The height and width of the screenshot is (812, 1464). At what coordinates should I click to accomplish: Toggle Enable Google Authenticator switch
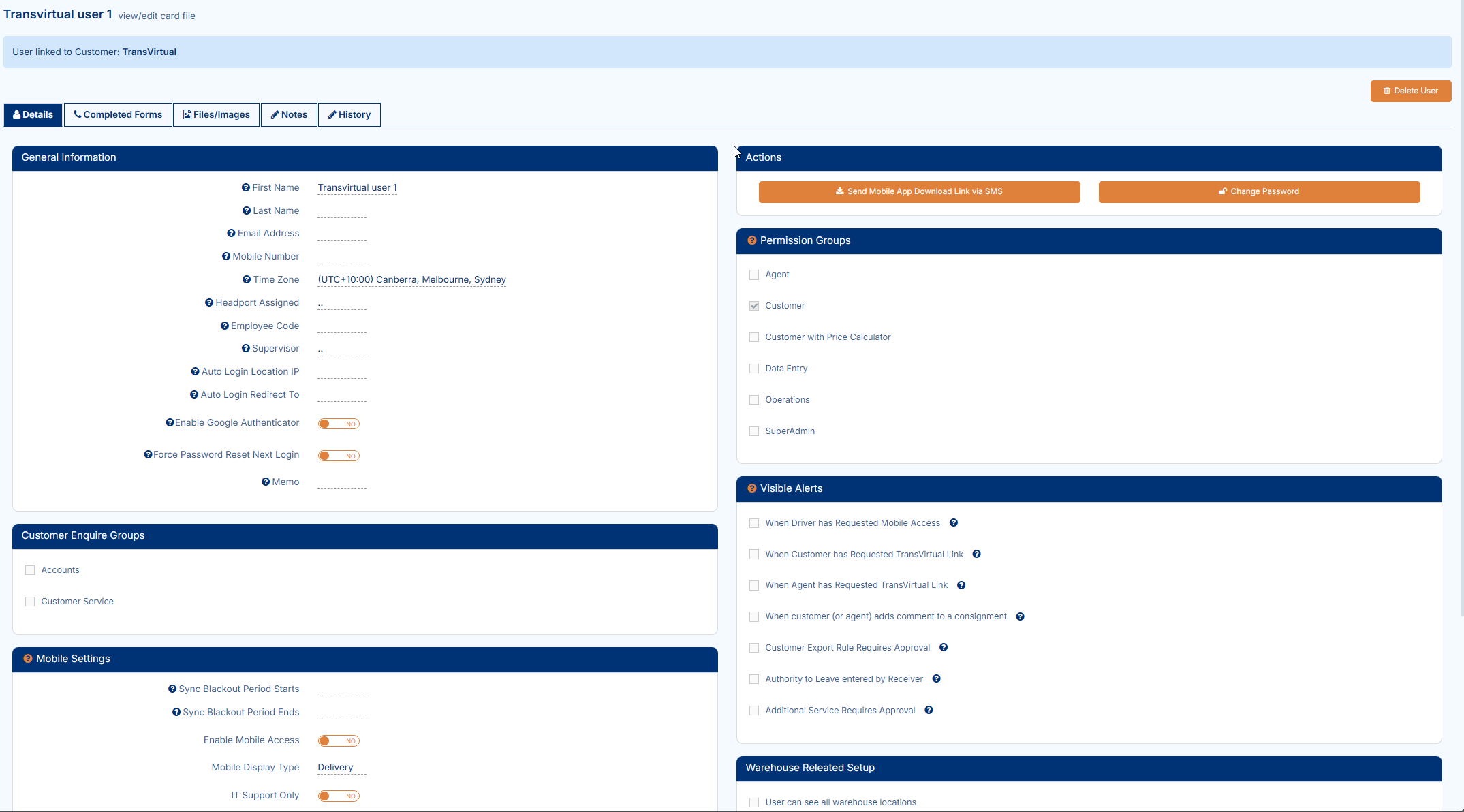(x=339, y=424)
